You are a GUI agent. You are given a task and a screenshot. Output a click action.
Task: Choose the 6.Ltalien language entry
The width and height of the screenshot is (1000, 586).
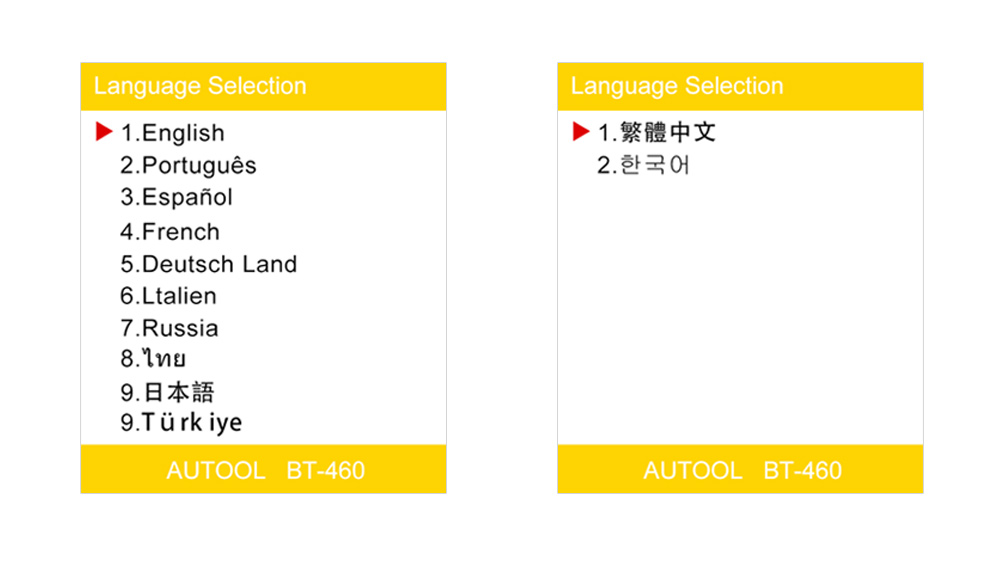(168, 296)
